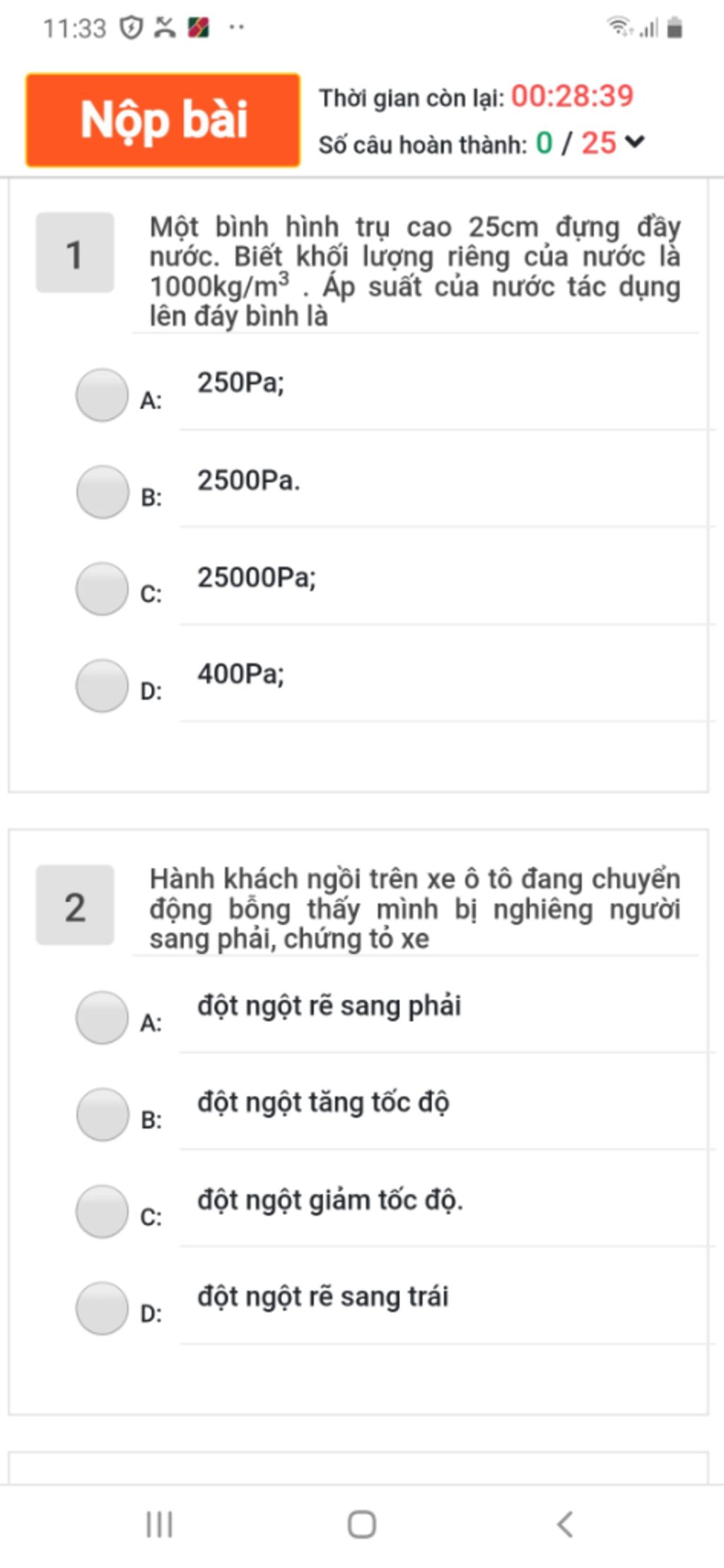
Task: Click the 0 / 25 completed count
Action: click(576, 143)
